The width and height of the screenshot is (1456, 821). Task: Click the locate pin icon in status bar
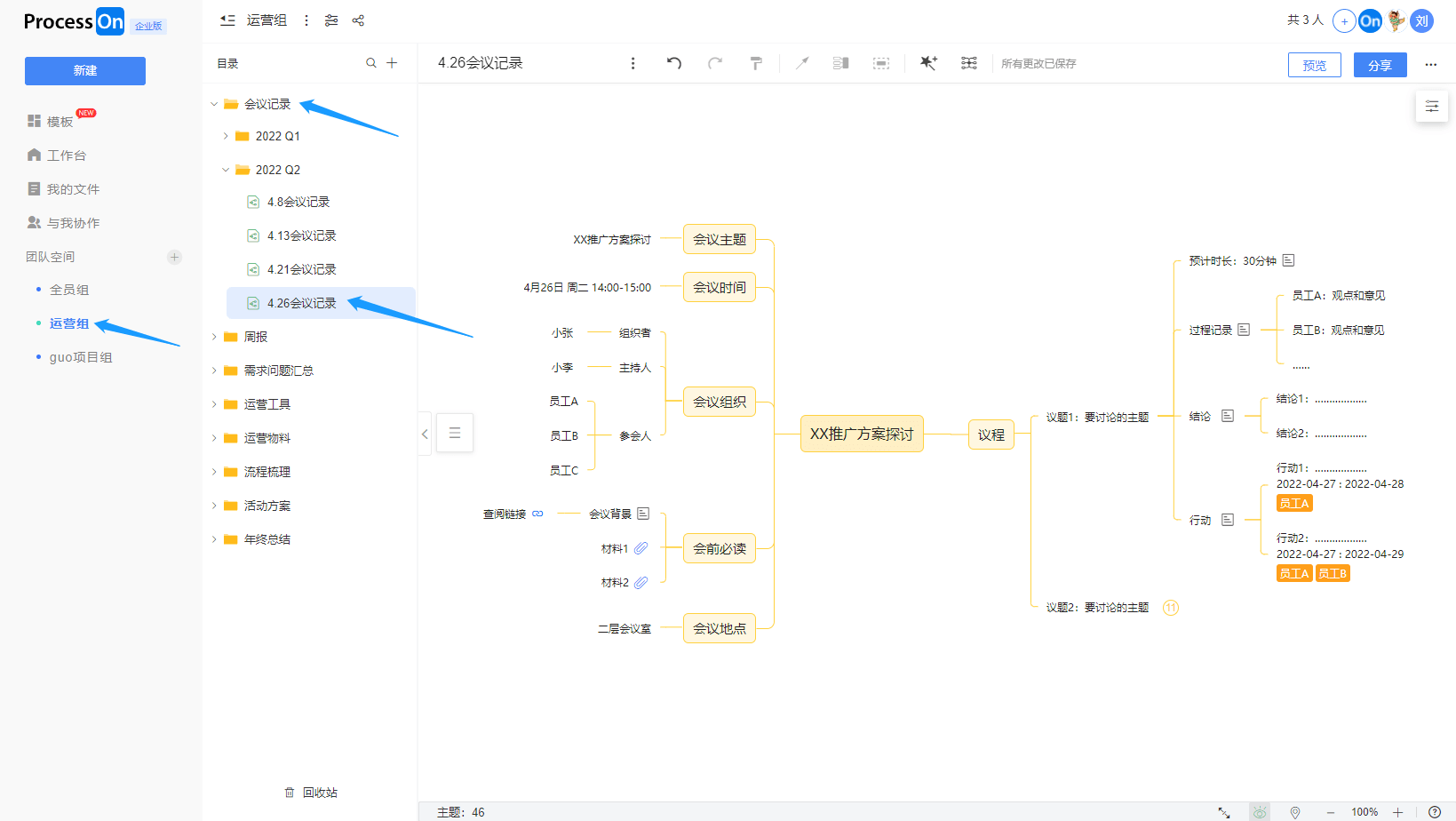(x=1295, y=811)
